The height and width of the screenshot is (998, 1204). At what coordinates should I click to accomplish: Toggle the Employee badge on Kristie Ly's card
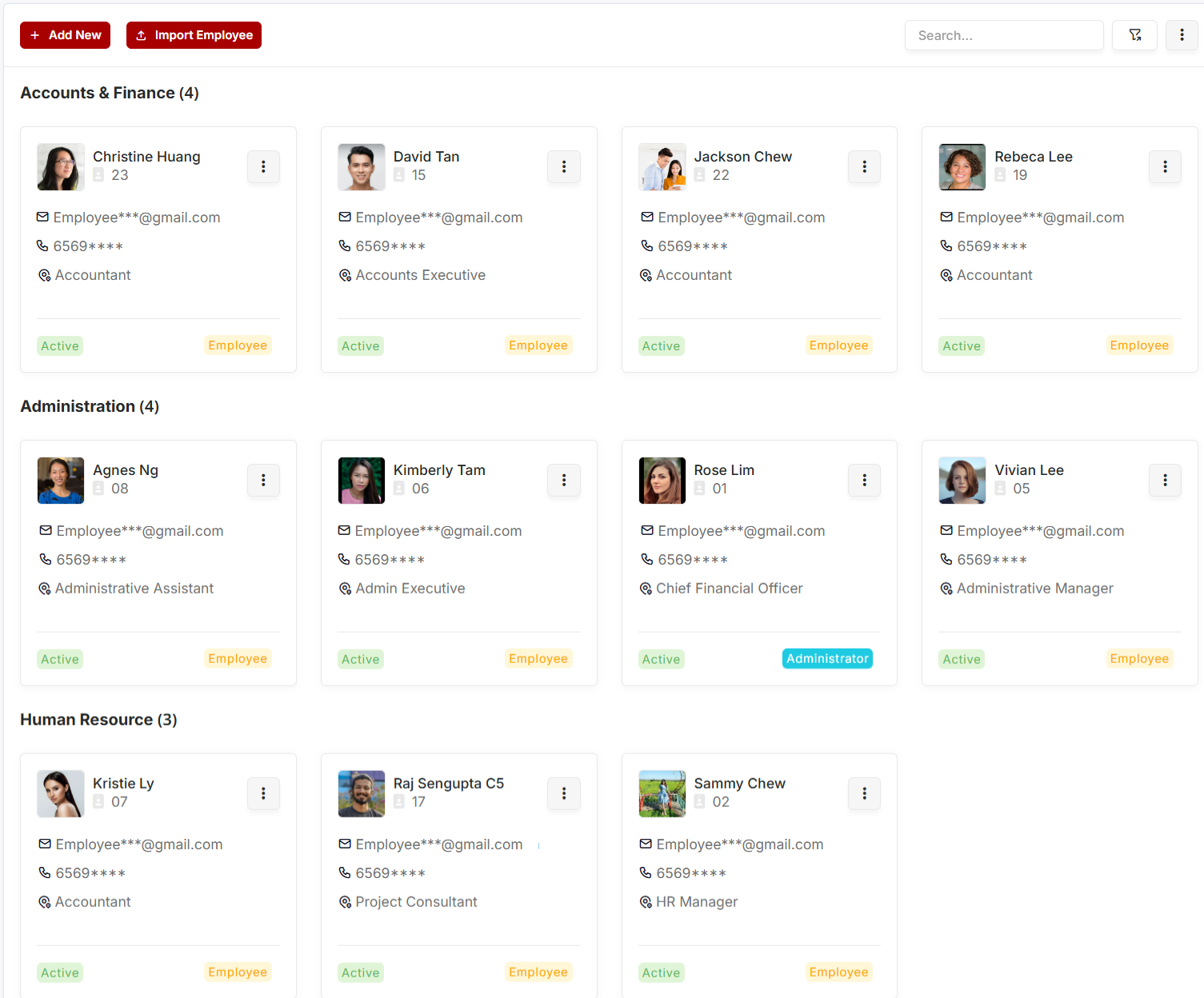point(238,972)
